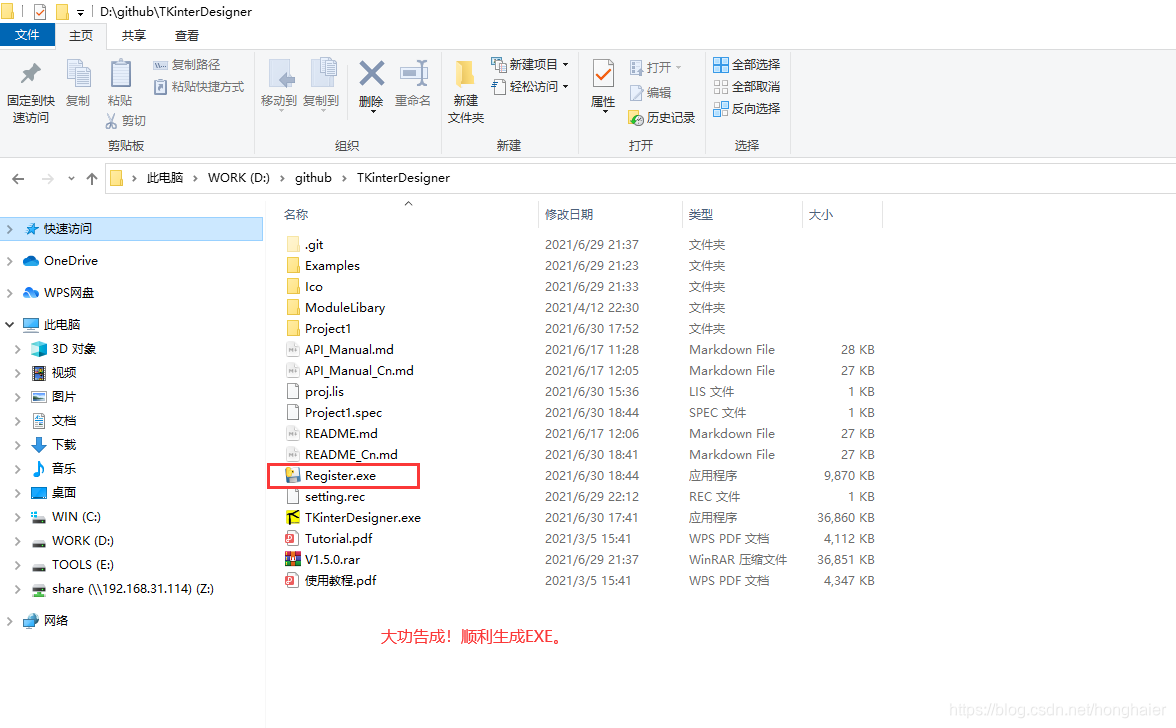Image resolution: width=1176 pixels, height=728 pixels.
Task: Click History (历史记录) button
Action: tap(662, 118)
